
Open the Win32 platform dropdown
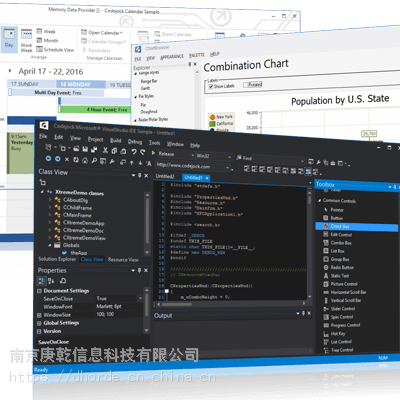(230, 157)
